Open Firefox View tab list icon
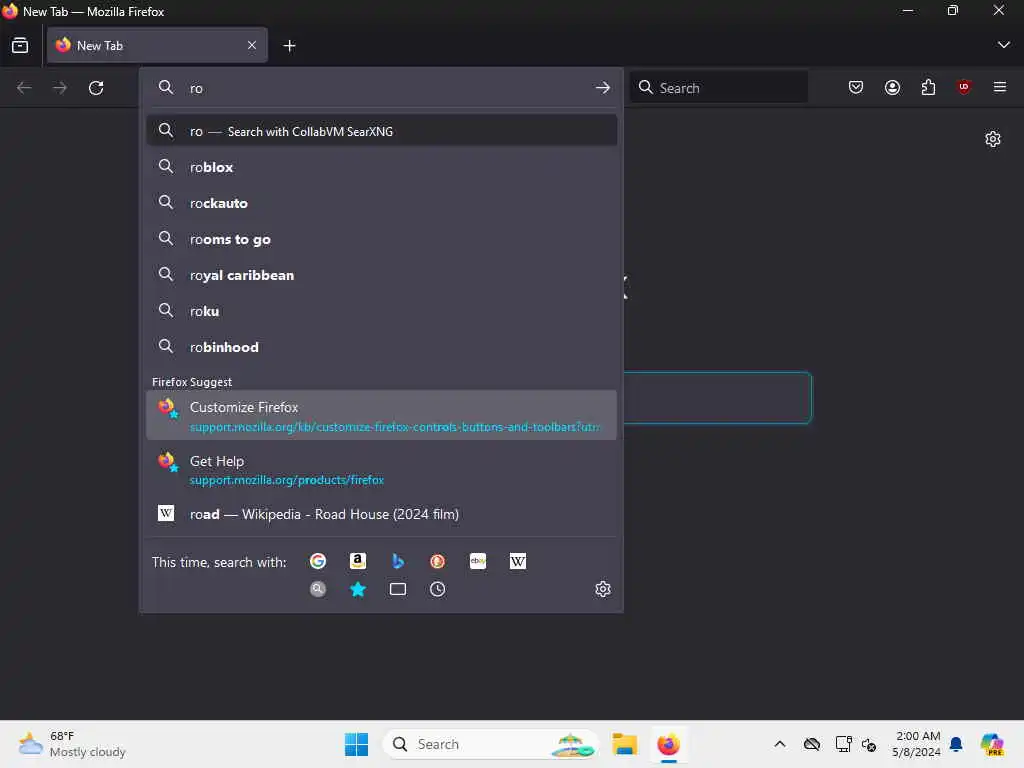Viewport: 1024px width, 768px height. click(20, 46)
